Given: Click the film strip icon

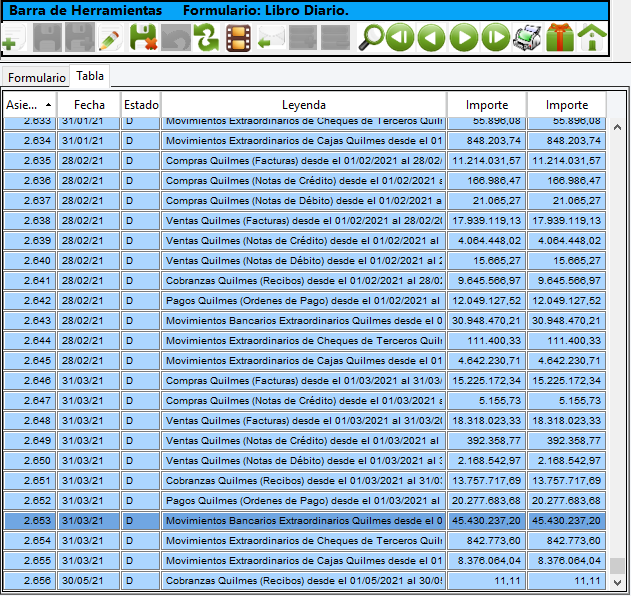Looking at the screenshot, I should click(x=238, y=38).
